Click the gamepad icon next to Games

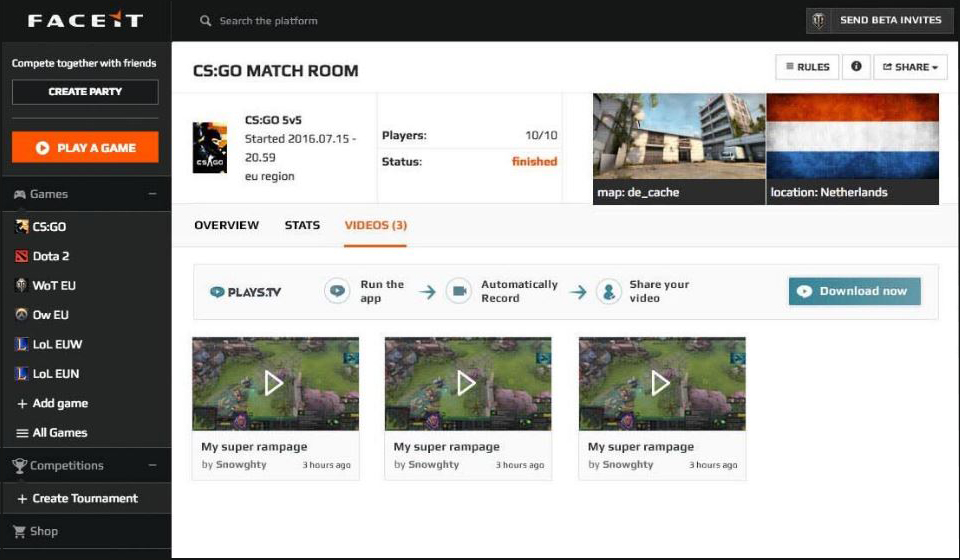tap(20, 194)
